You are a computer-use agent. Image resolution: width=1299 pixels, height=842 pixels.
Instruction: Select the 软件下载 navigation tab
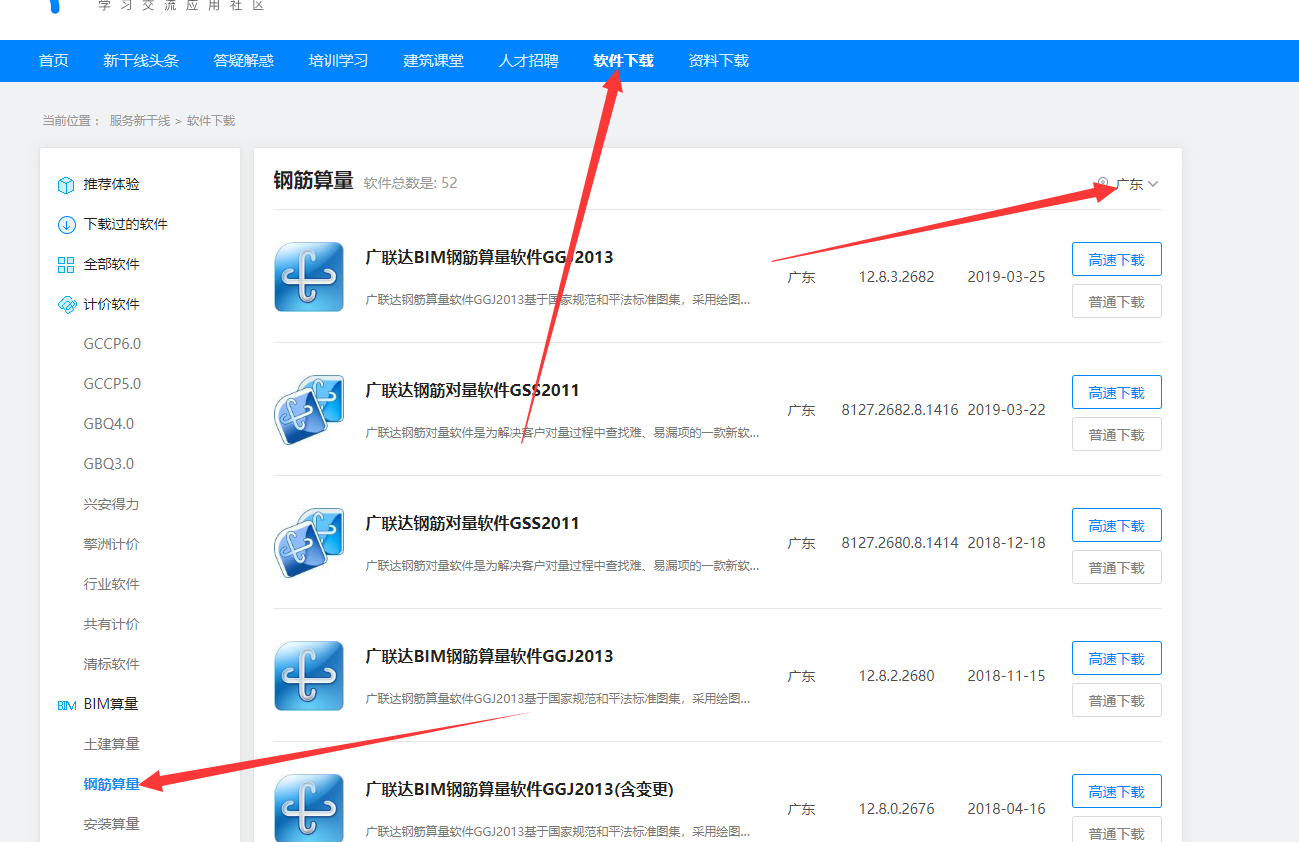(x=623, y=61)
